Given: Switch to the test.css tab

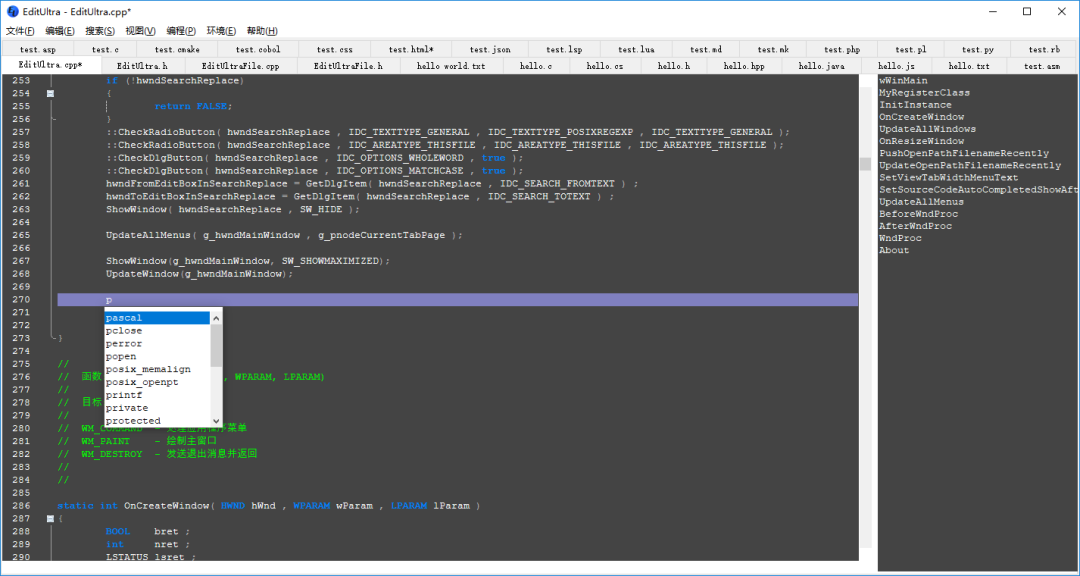Looking at the screenshot, I should click(335, 50).
